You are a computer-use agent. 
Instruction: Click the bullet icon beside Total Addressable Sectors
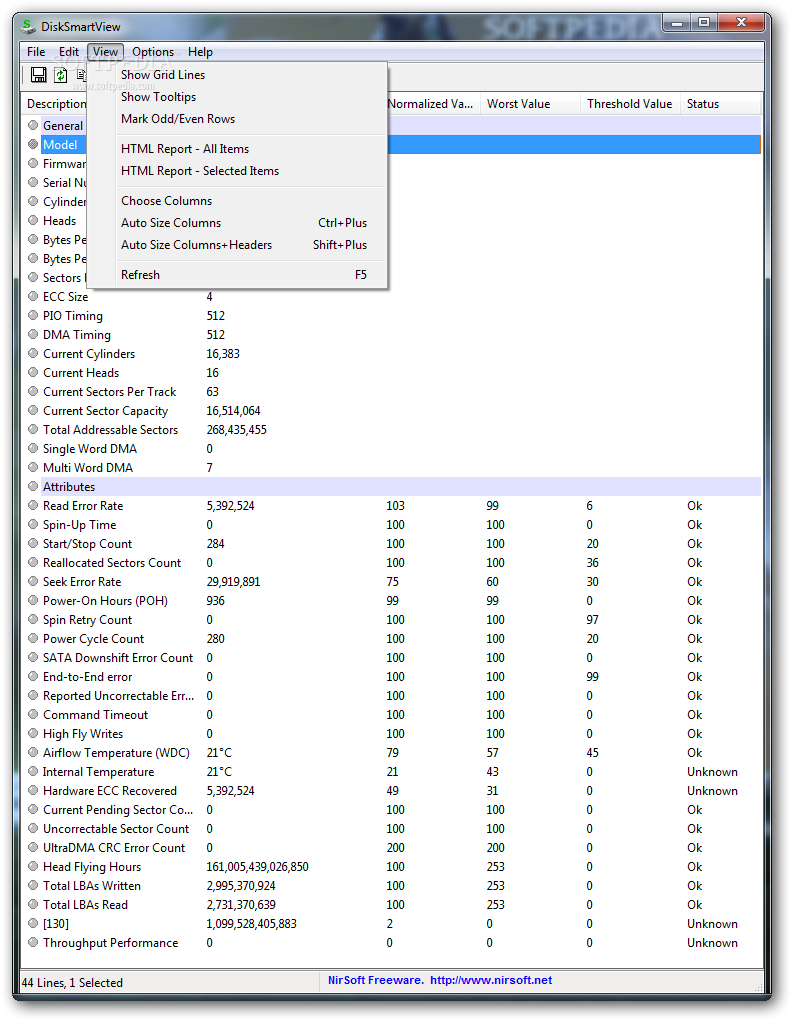(33, 429)
